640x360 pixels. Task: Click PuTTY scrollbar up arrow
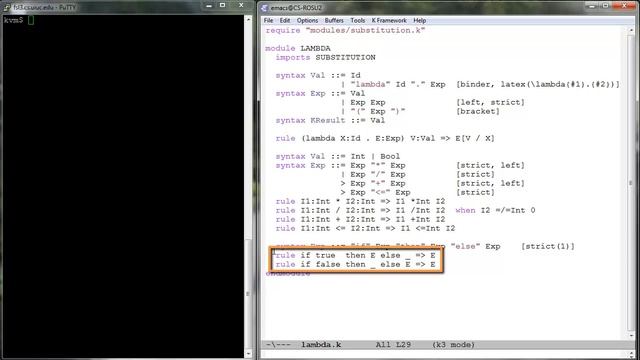(x=248, y=19)
